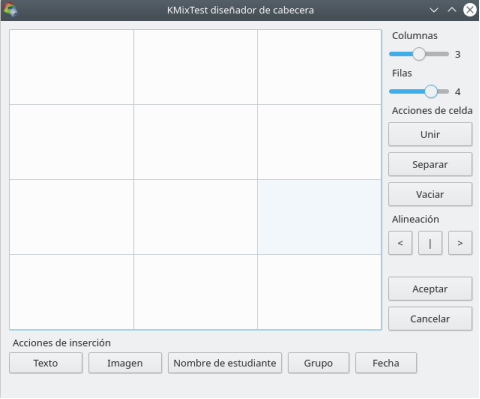Screen dimensions: 480x399
Task: Click the Columnas slider handle
Action: tap(419, 54)
